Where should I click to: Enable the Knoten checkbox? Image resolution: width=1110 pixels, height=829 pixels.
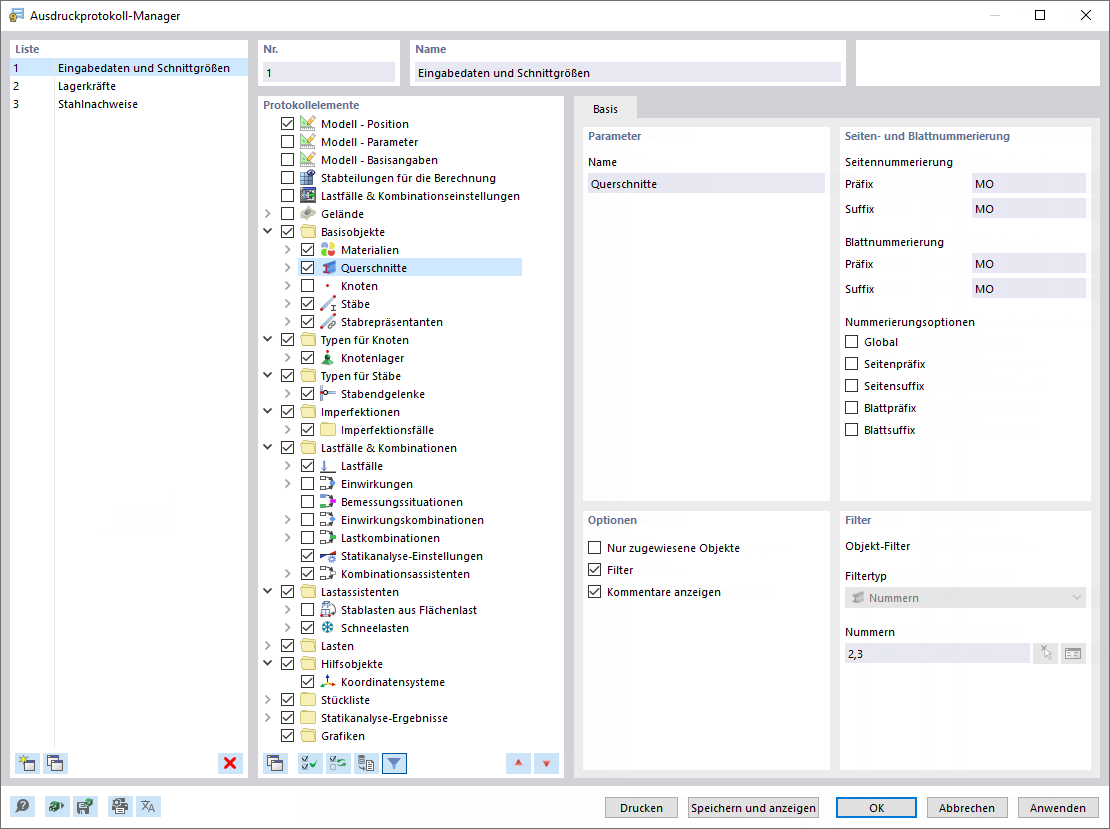click(x=307, y=286)
